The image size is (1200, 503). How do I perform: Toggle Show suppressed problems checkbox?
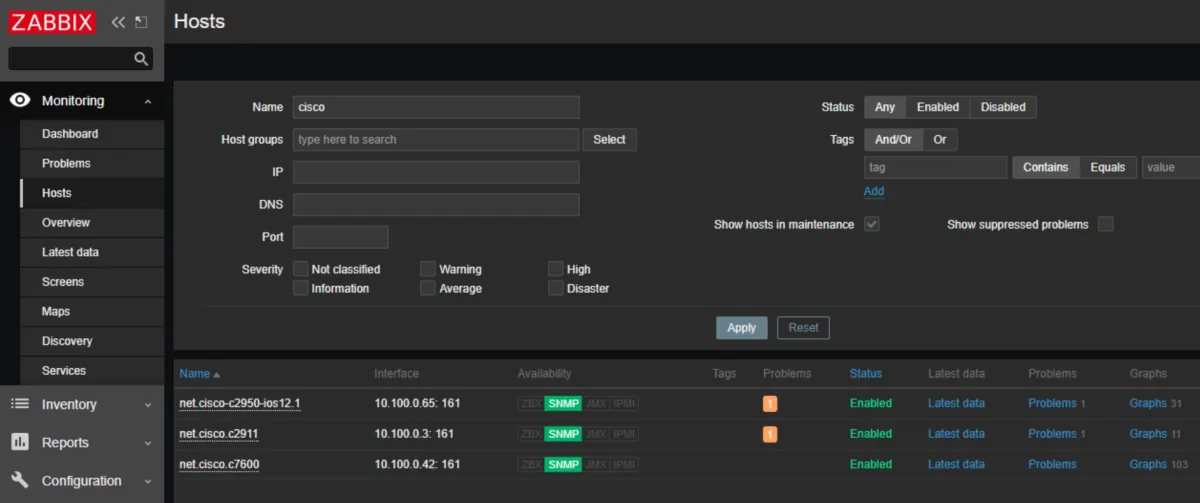[1105, 224]
